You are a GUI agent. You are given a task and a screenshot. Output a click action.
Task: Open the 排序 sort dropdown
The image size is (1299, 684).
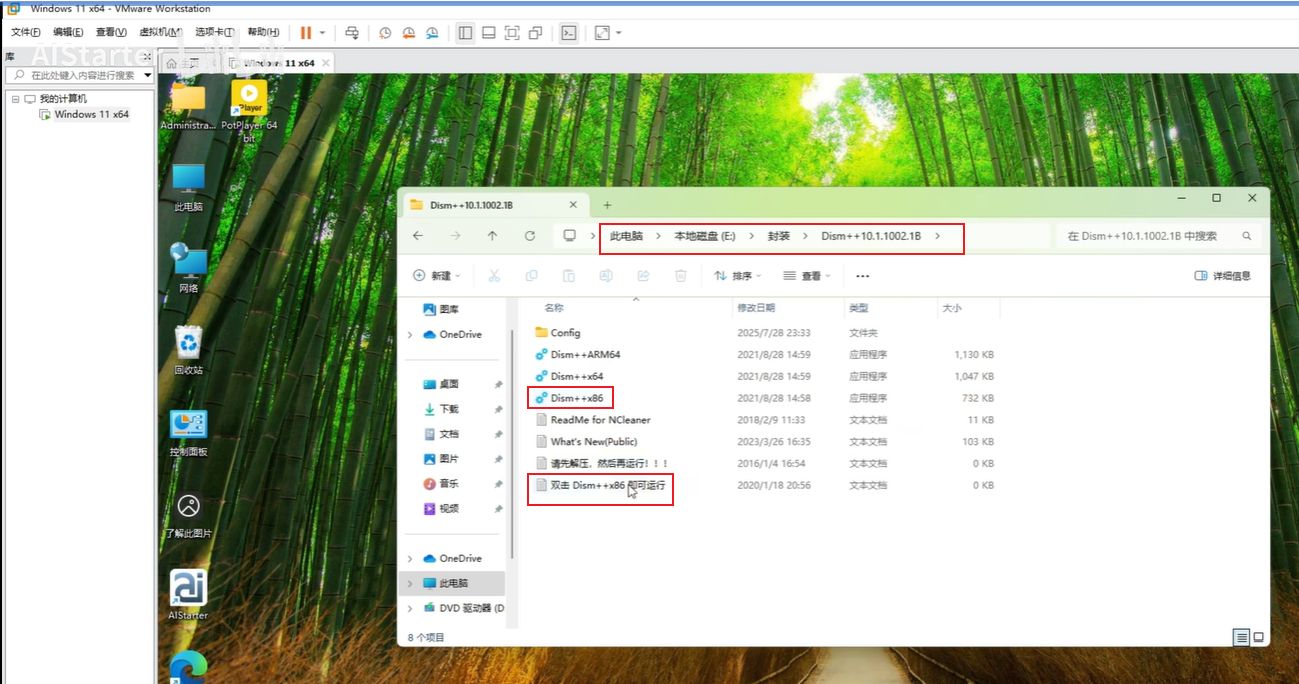739,276
